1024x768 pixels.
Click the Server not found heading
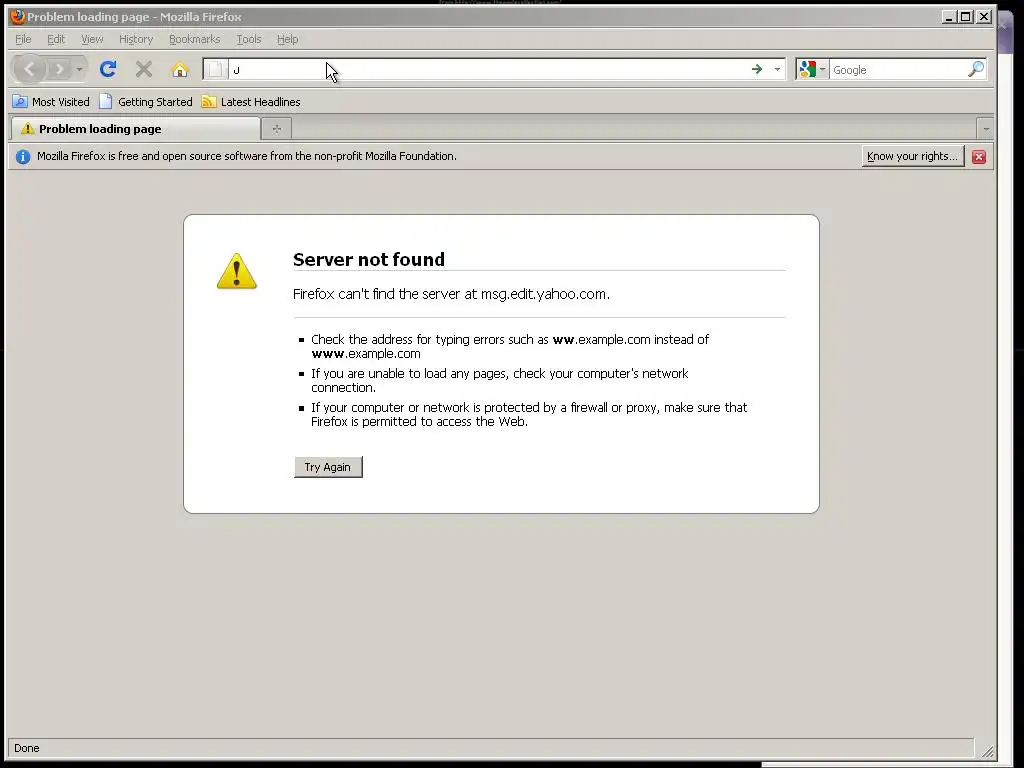368,259
